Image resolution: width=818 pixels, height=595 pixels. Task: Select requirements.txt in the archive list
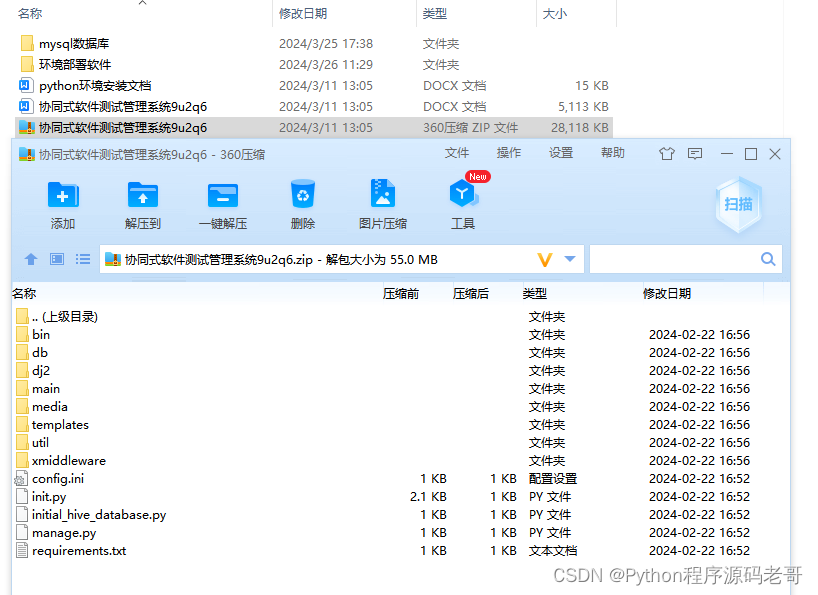point(78,550)
